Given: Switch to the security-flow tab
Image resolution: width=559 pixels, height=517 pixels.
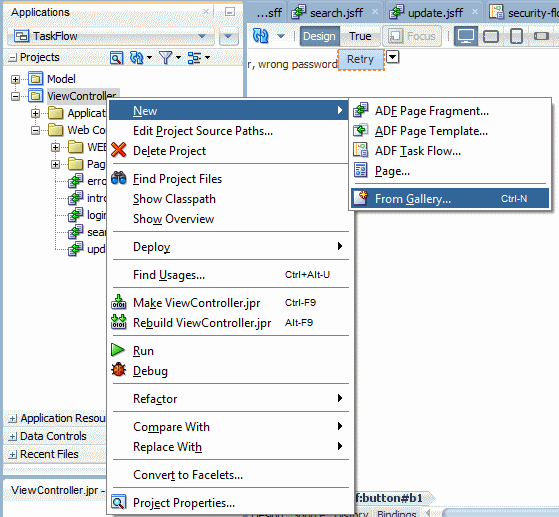Looking at the screenshot, I should [523, 13].
